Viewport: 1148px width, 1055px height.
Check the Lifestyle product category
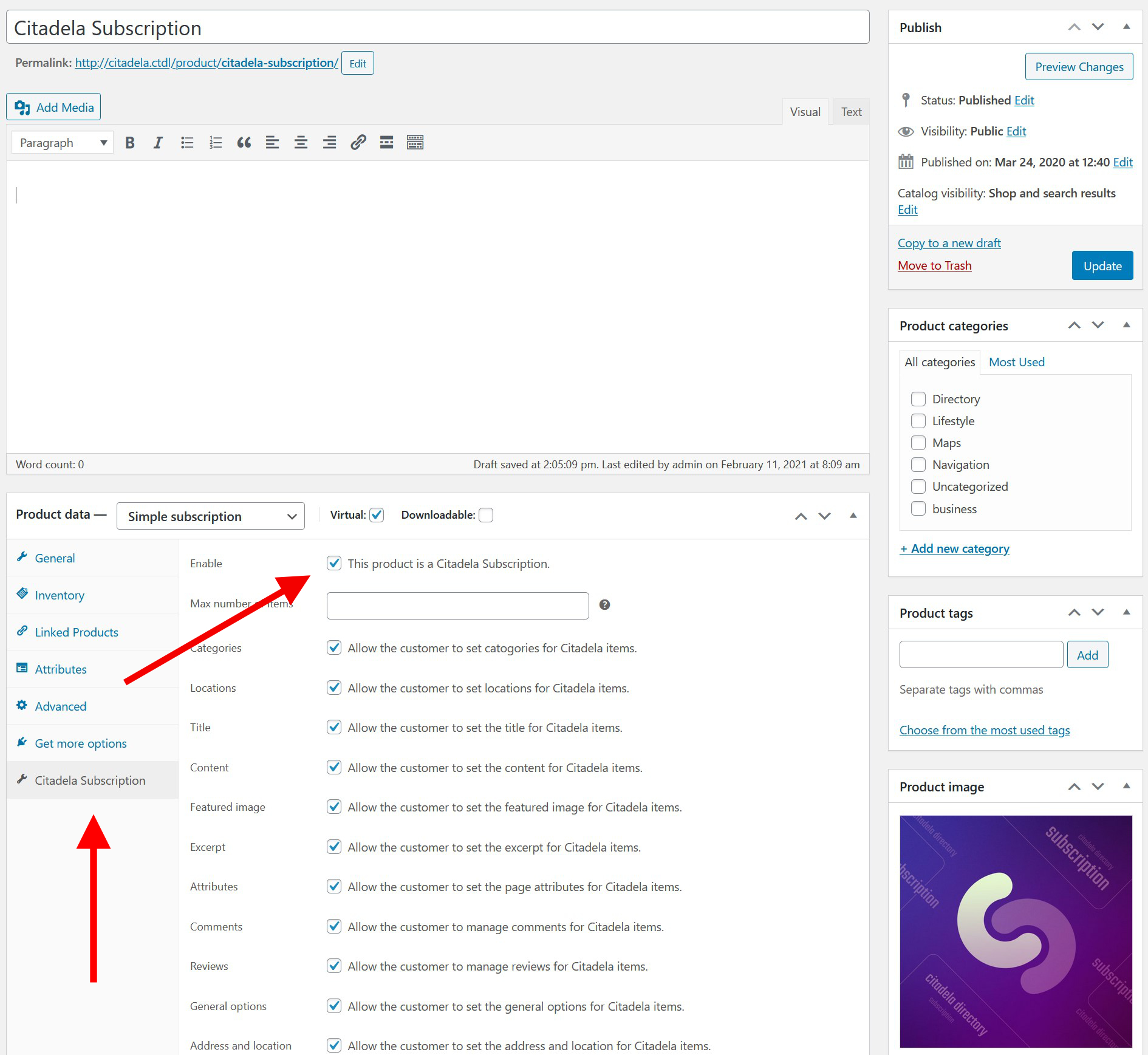pos(918,421)
